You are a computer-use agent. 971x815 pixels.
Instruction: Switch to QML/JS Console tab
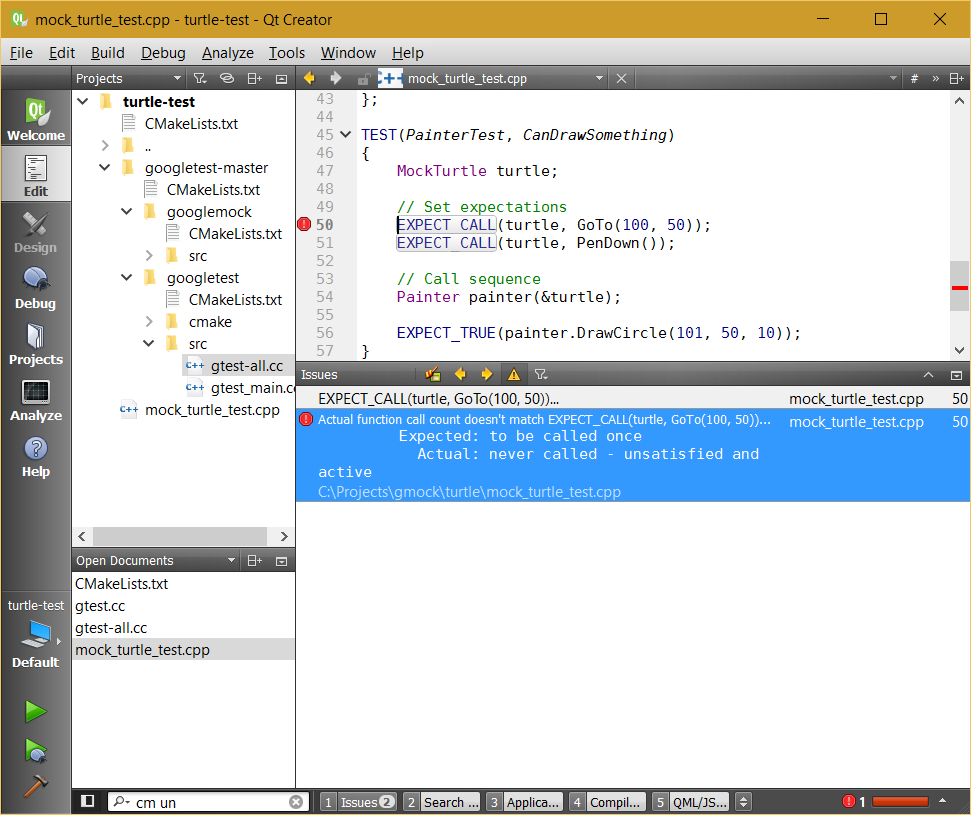click(691, 802)
